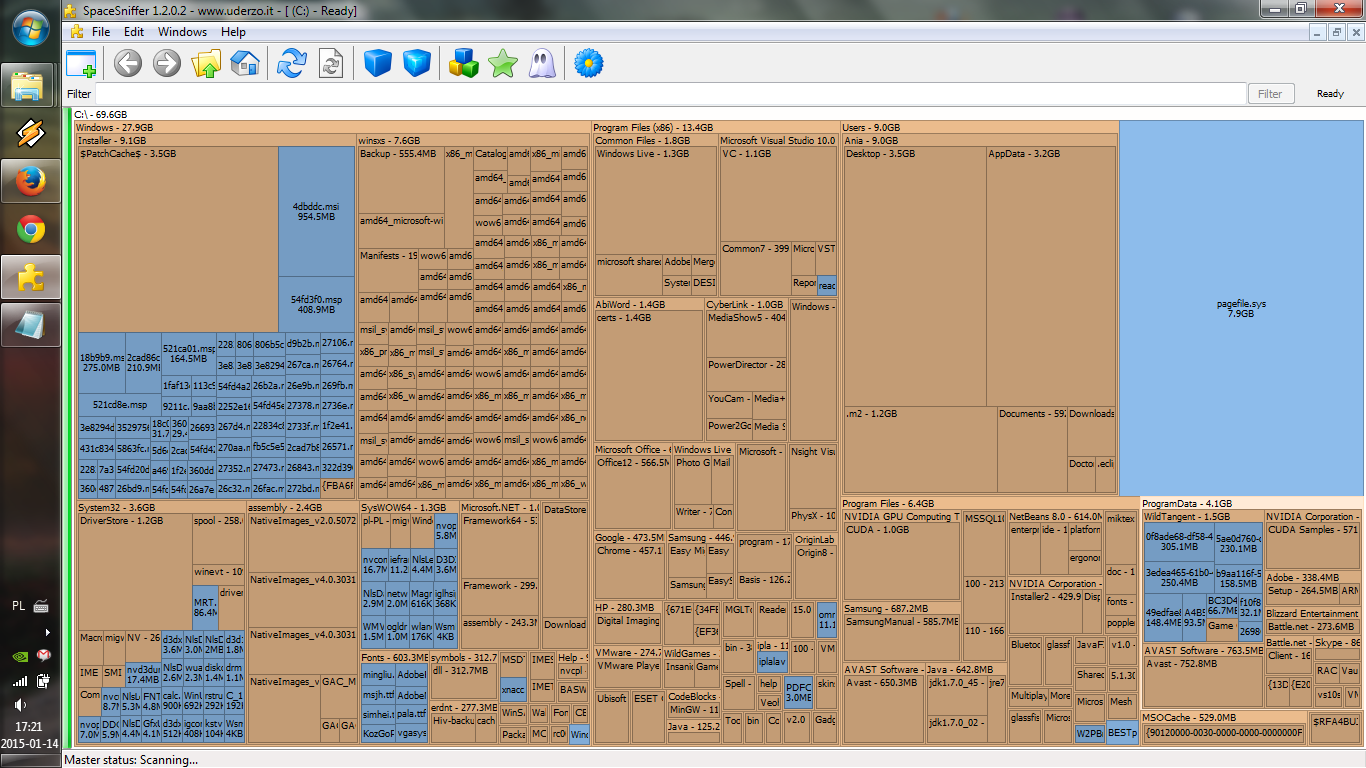Start a new master scan

click(291, 64)
